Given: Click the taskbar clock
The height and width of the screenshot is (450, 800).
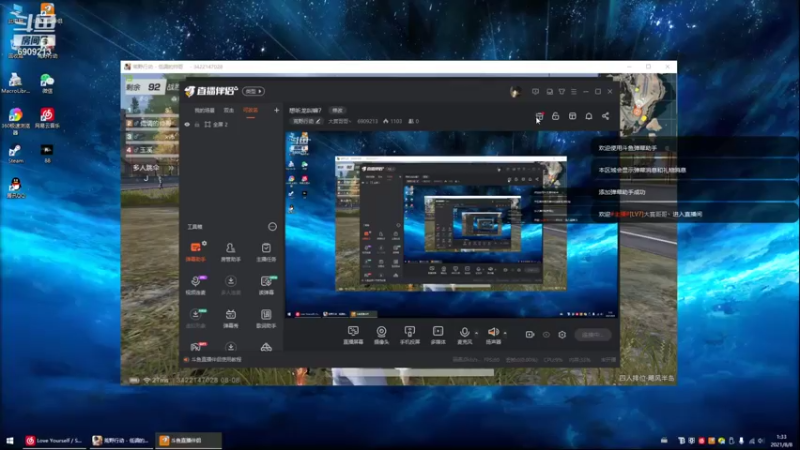Looking at the screenshot, I should click(781, 441).
